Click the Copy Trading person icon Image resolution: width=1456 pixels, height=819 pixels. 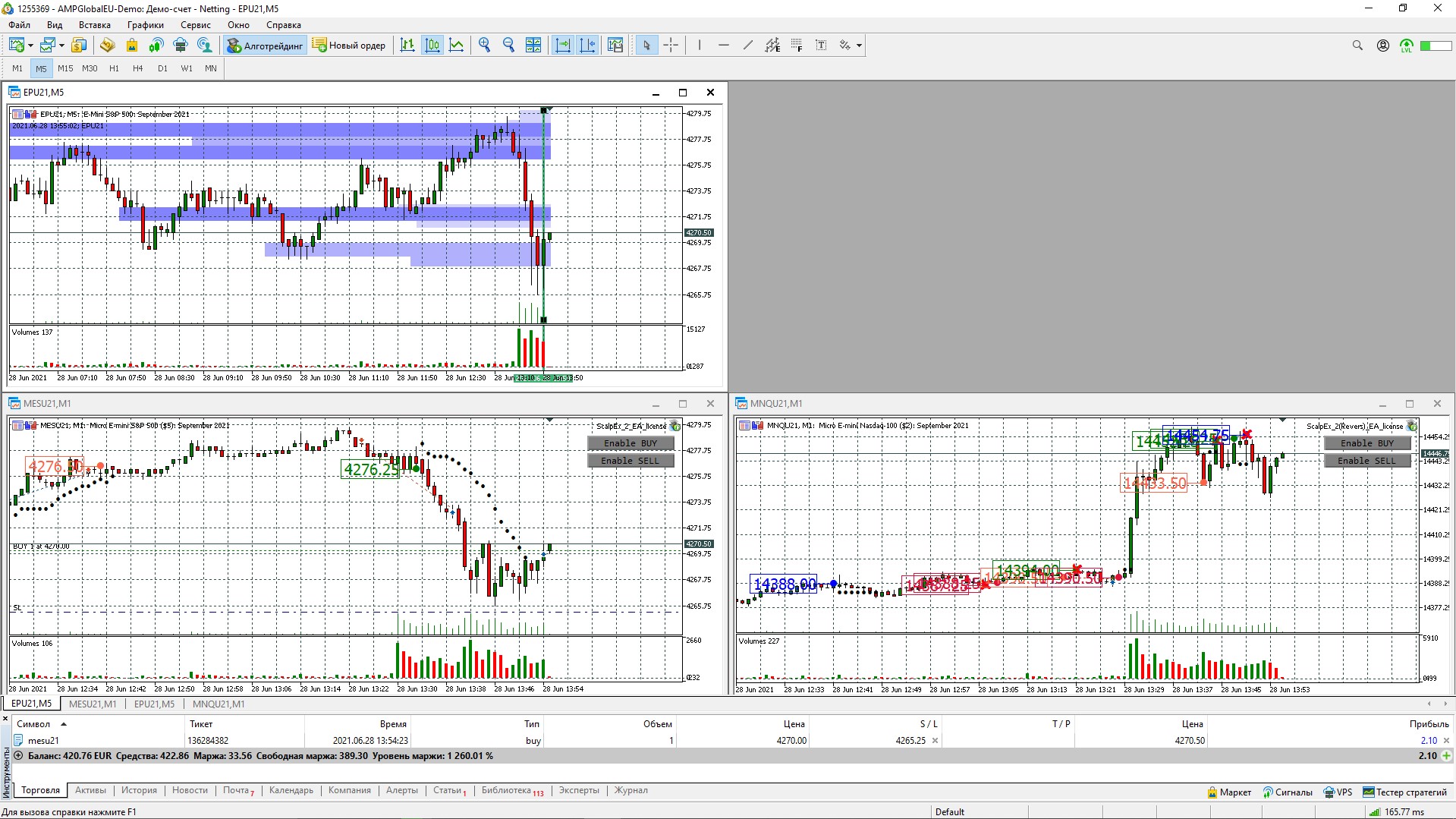click(x=204, y=46)
